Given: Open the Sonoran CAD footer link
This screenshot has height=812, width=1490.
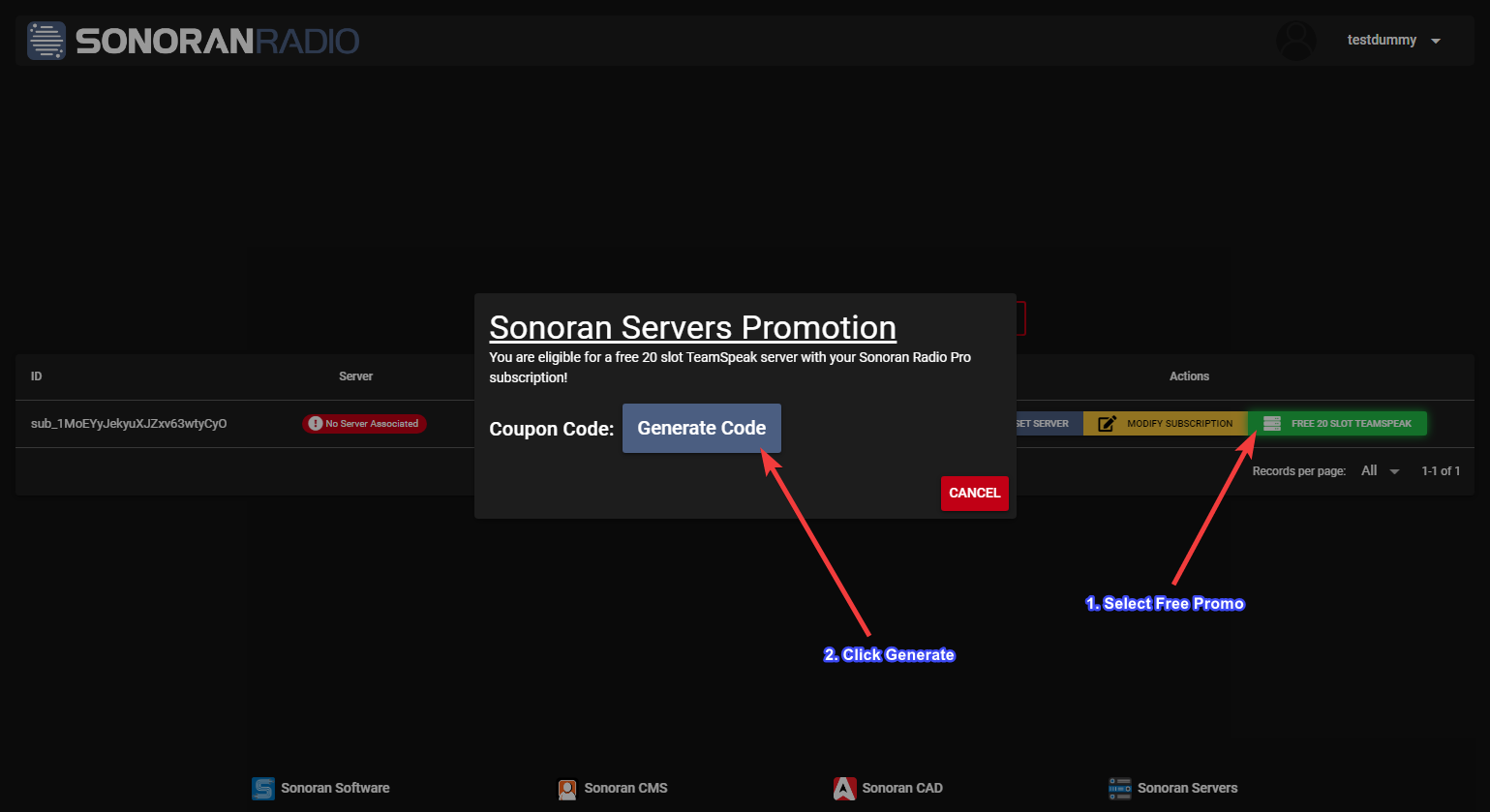Looking at the screenshot, I should pos(888,788).
